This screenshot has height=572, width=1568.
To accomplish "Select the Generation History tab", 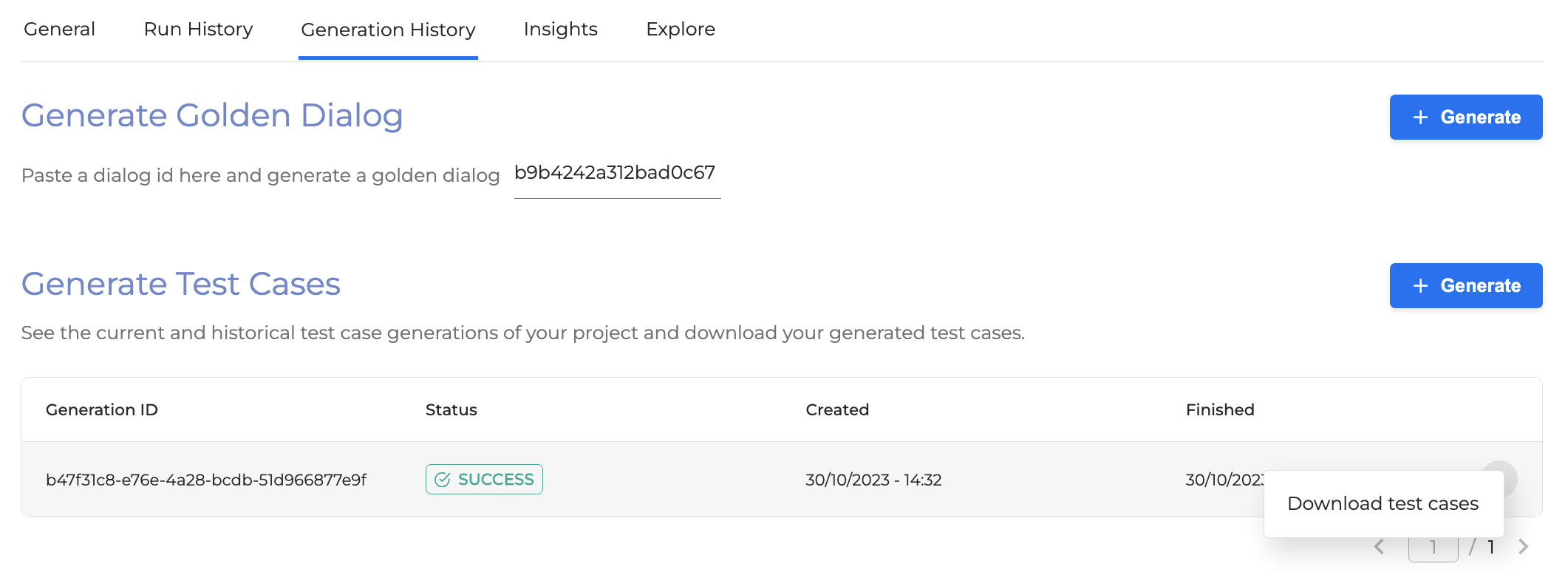I will (388, 30).
